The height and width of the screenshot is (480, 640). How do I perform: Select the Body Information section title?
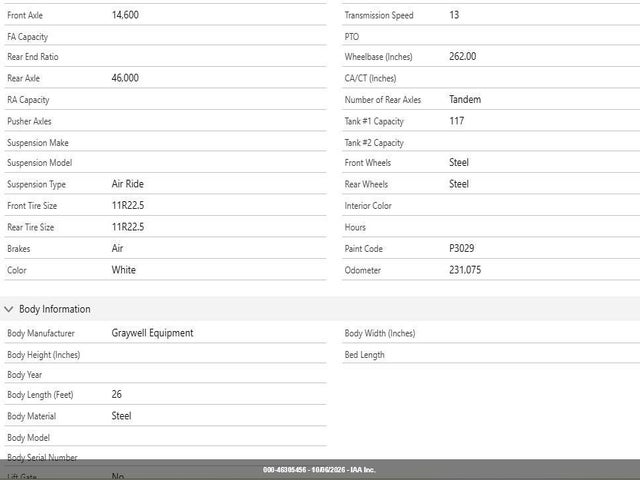click(55, 309)
